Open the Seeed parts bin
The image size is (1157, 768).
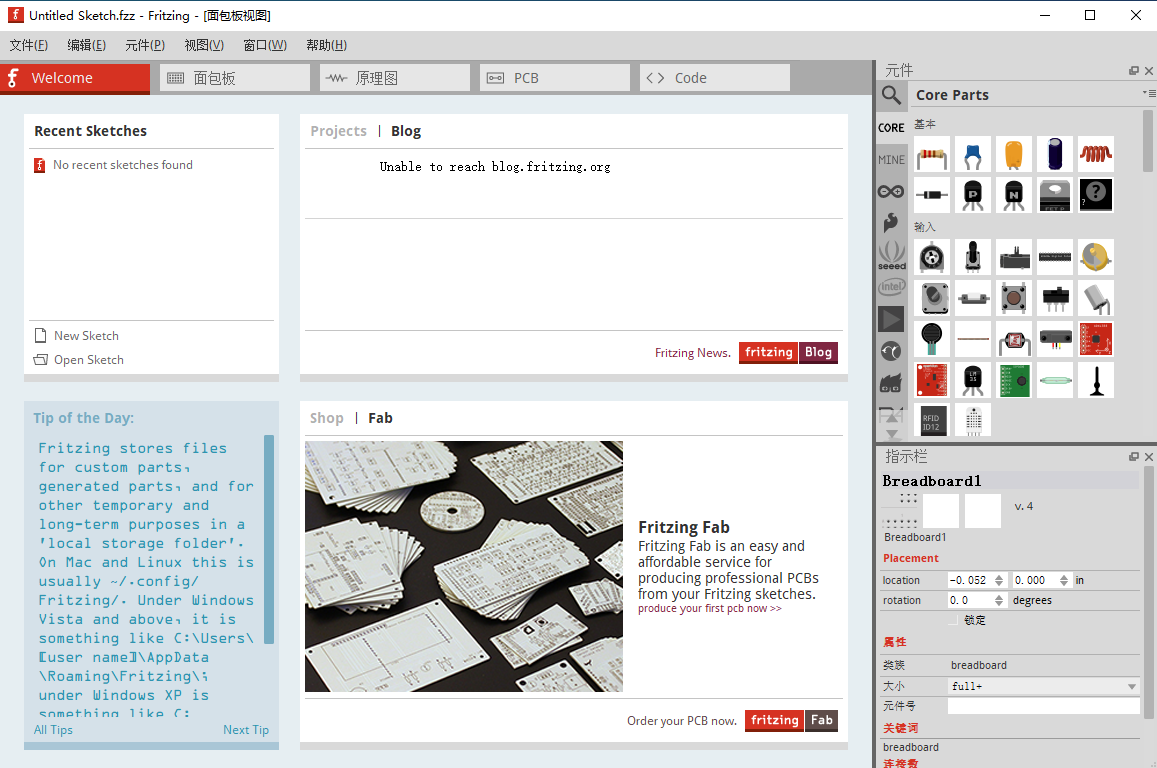pos(891,255)
